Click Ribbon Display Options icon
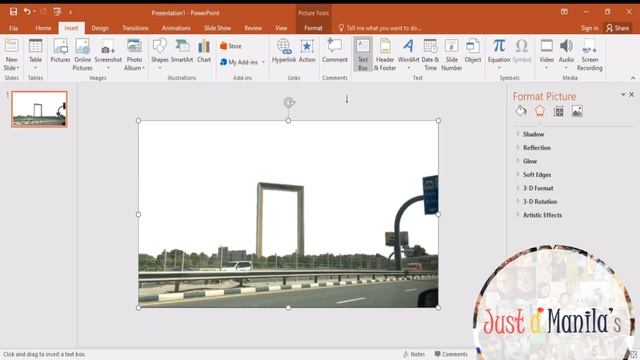640x360 pixels. click(564, 12)
